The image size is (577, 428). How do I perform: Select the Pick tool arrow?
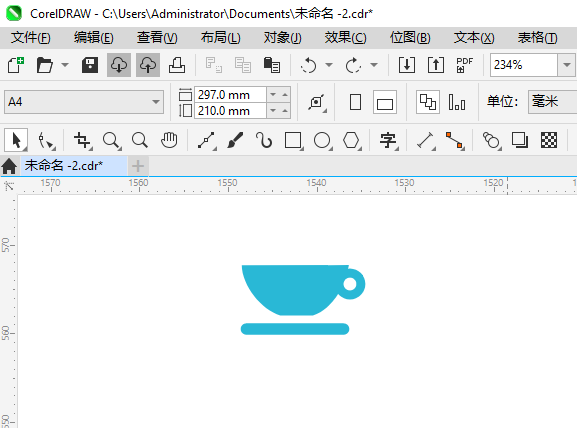coord(16,140)
